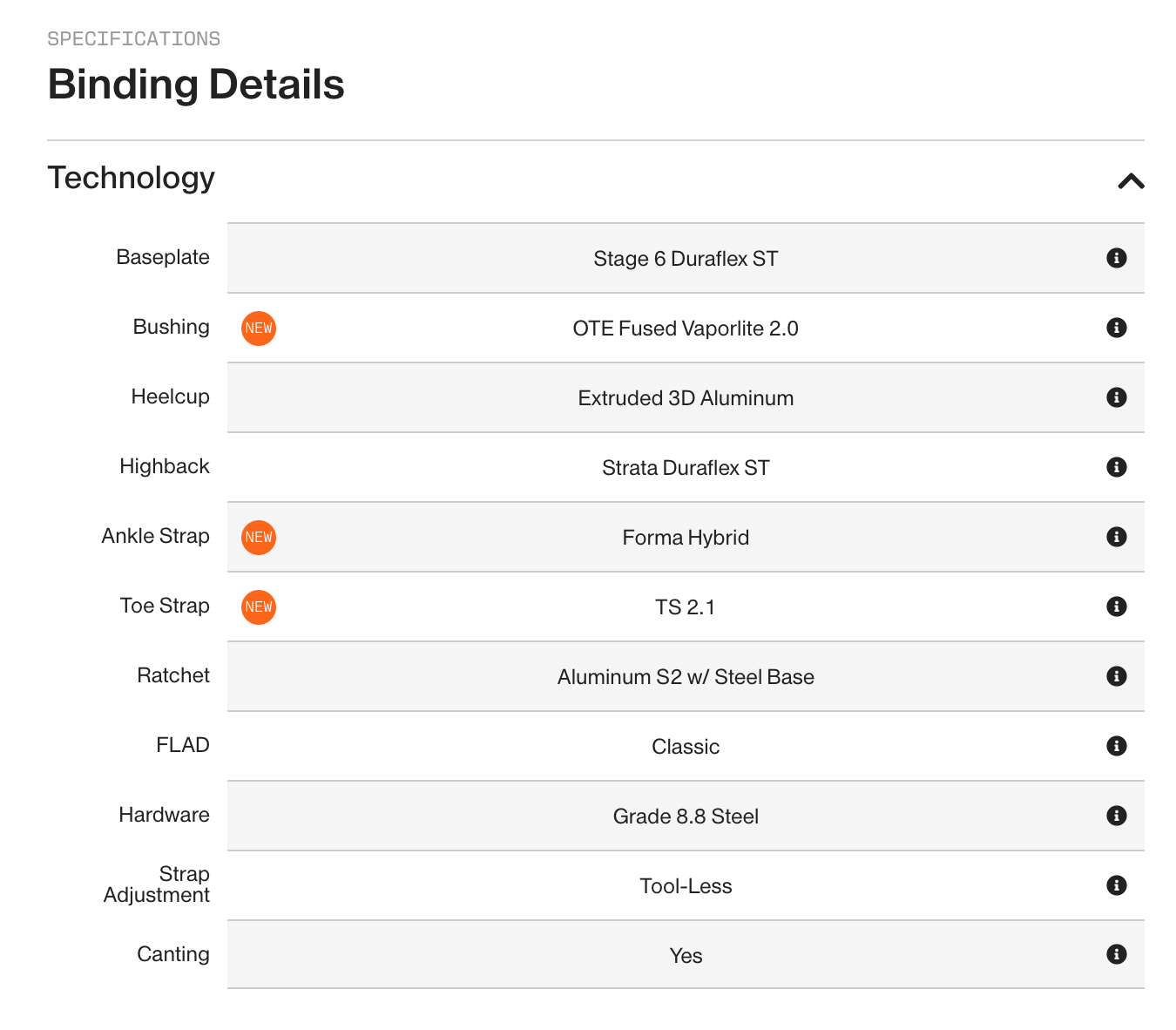1176x1030 pixels.
Task: Click the Hardware info icon
Action: [x=1116, y=816]
